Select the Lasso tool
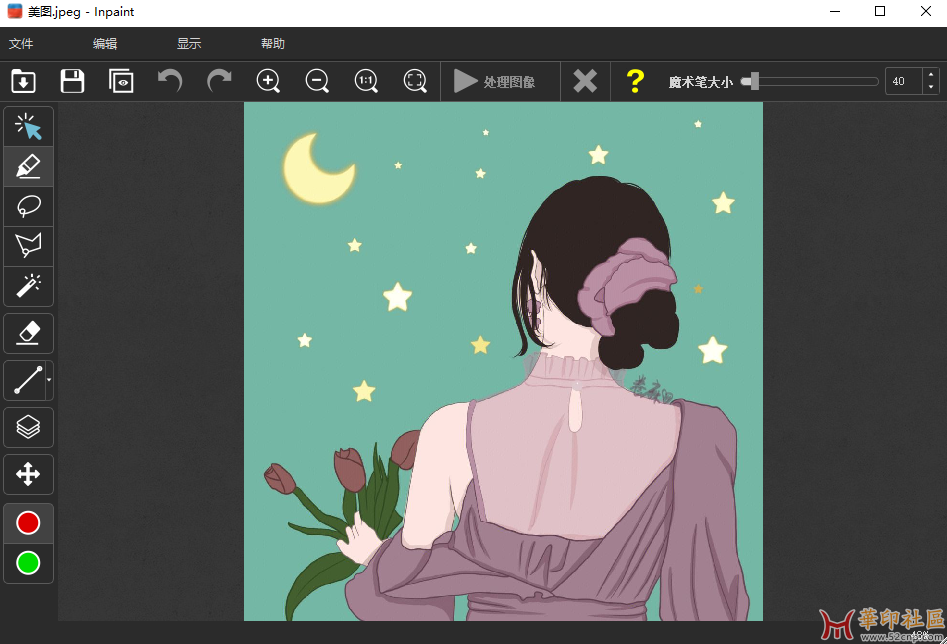 tap(28, 206)
